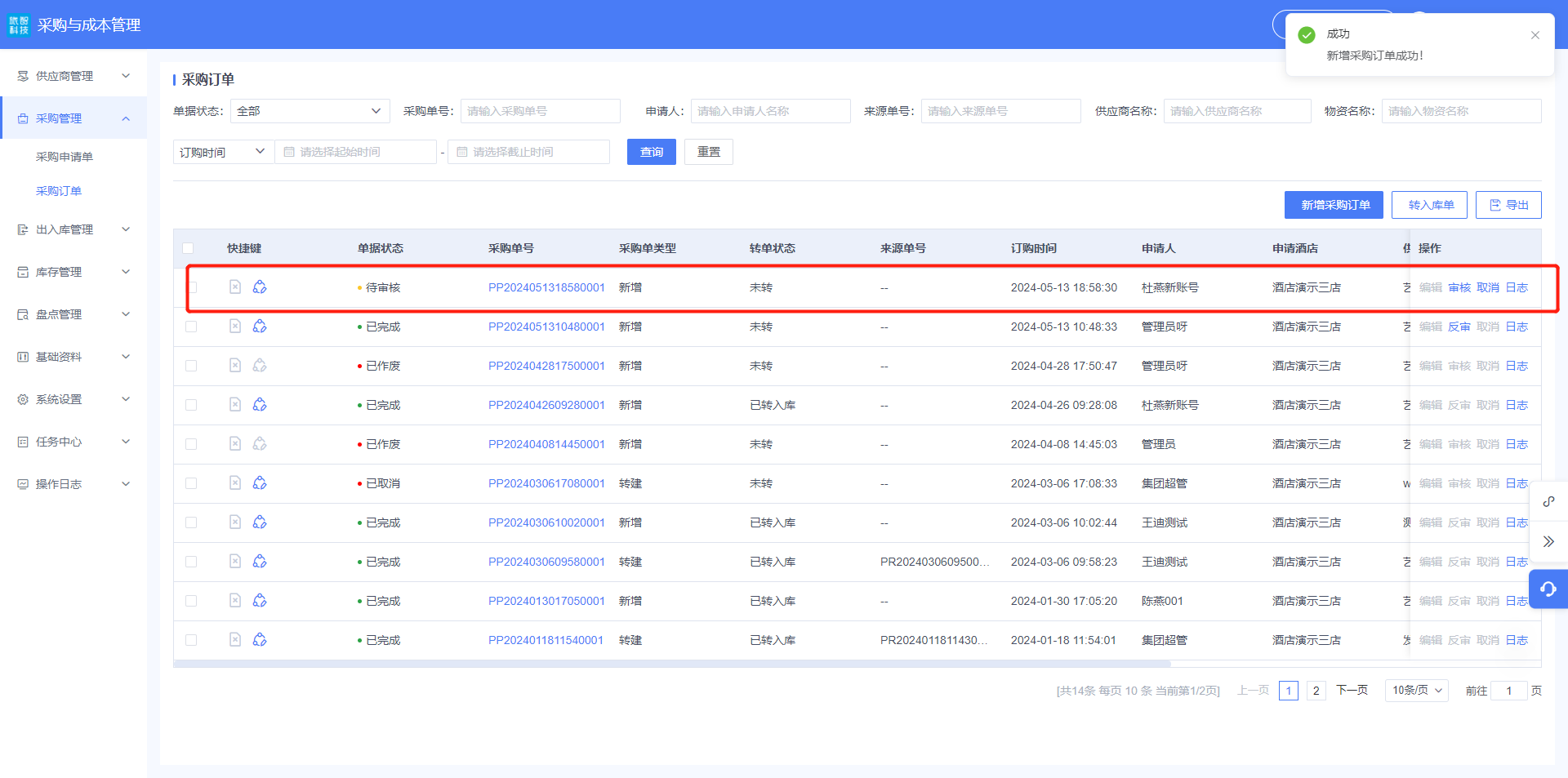Image resolution: width=1568 pixels, height=778 pixels.
Task: Click the 系统设置 gear icon
Action: click(23, 399)
